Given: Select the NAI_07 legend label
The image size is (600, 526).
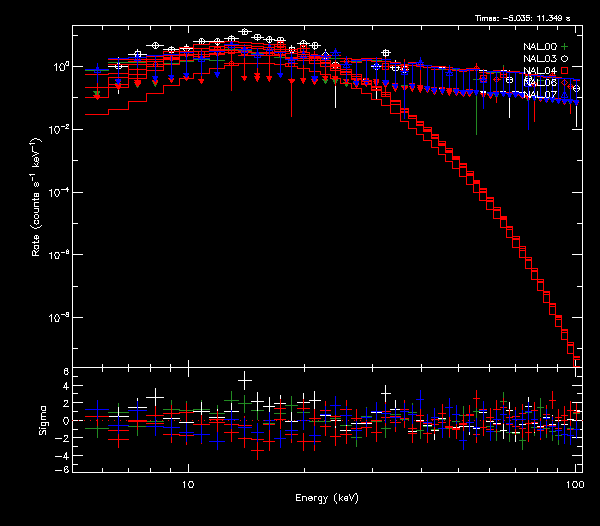Looking at the screenshot, I should click(x=539, y=95).
